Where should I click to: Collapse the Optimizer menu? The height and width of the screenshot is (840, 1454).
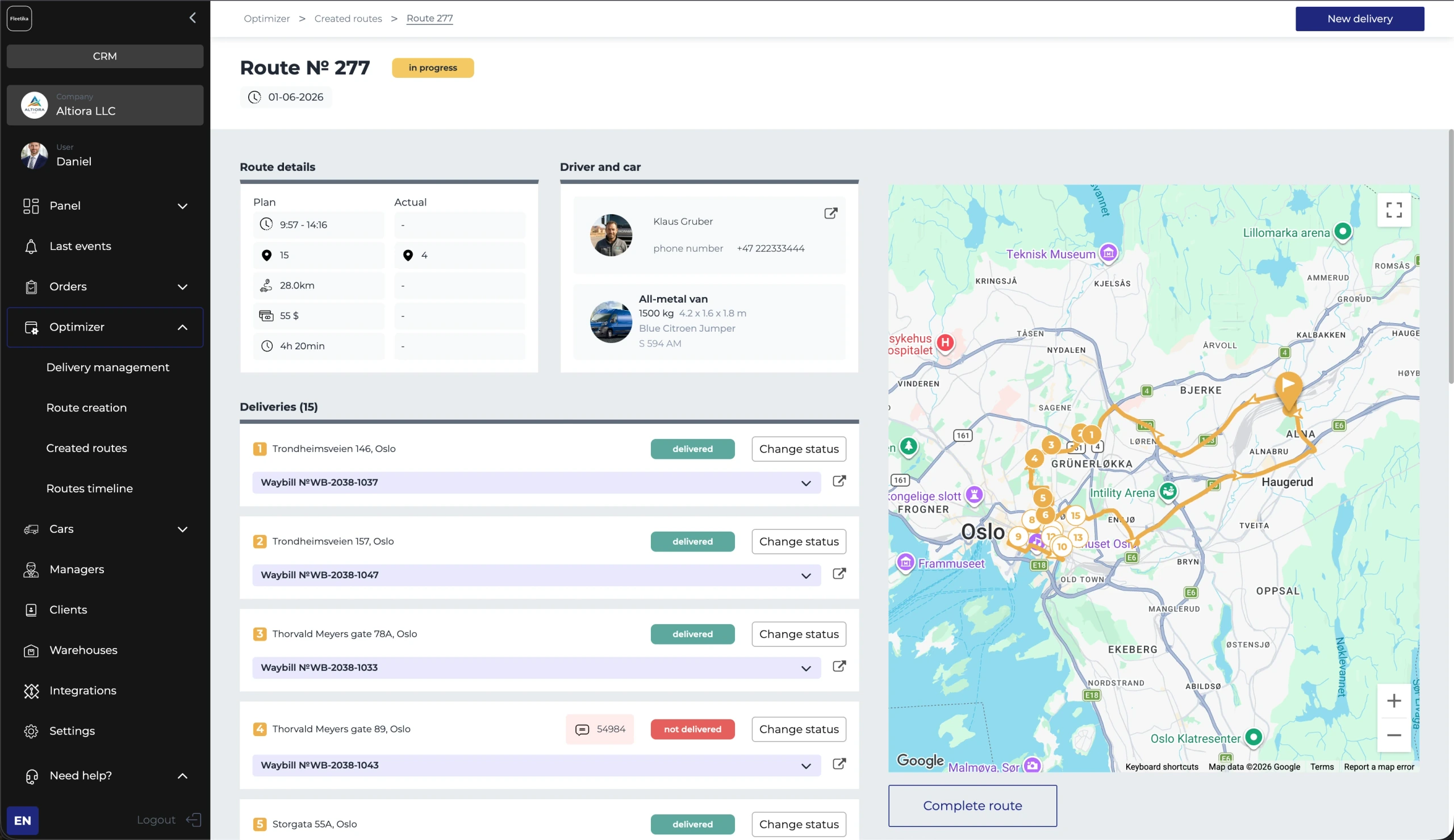[x=182, y=327]
